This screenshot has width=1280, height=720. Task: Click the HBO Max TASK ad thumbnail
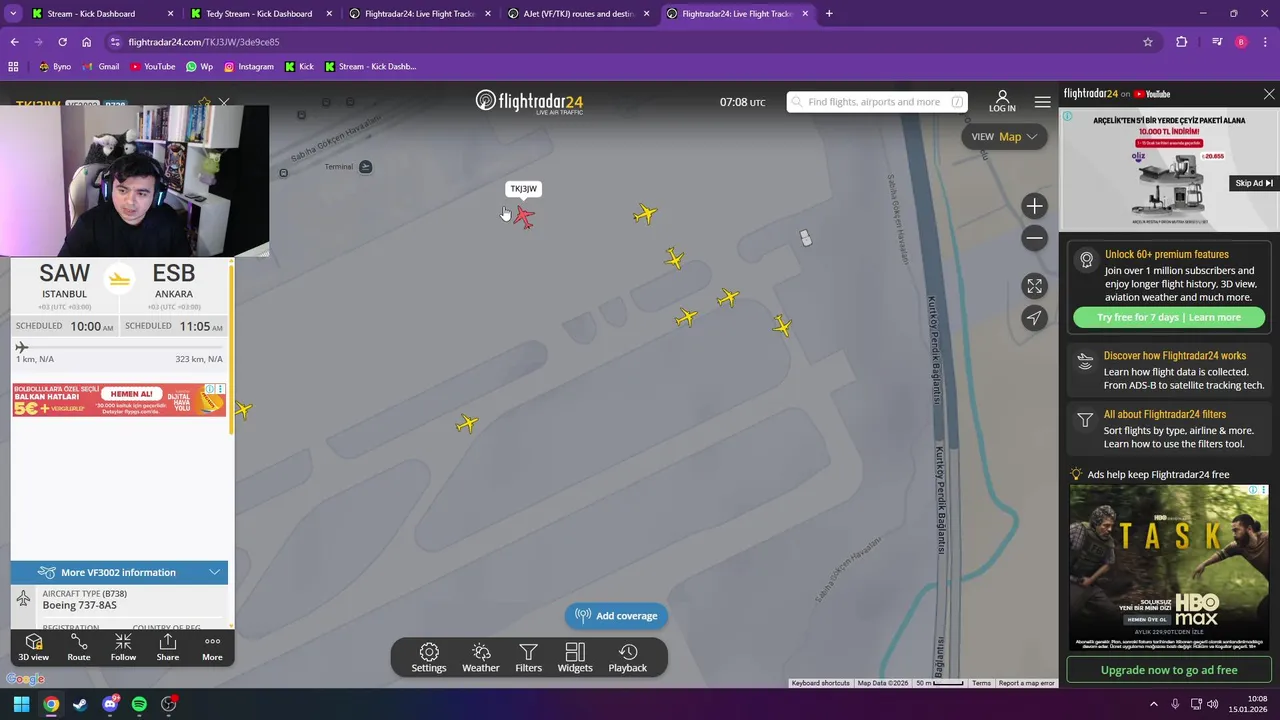point(1169,568)
